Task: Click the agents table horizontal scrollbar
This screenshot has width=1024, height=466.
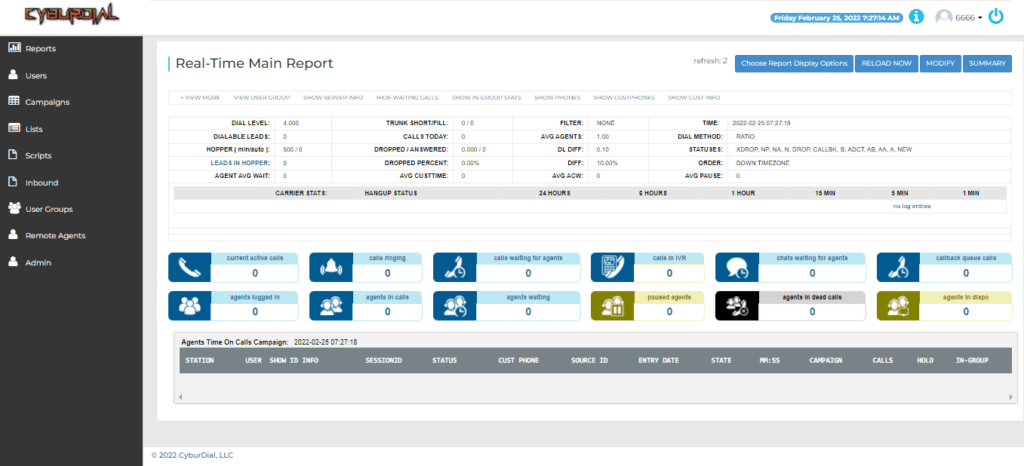Action: pos(596,396)
